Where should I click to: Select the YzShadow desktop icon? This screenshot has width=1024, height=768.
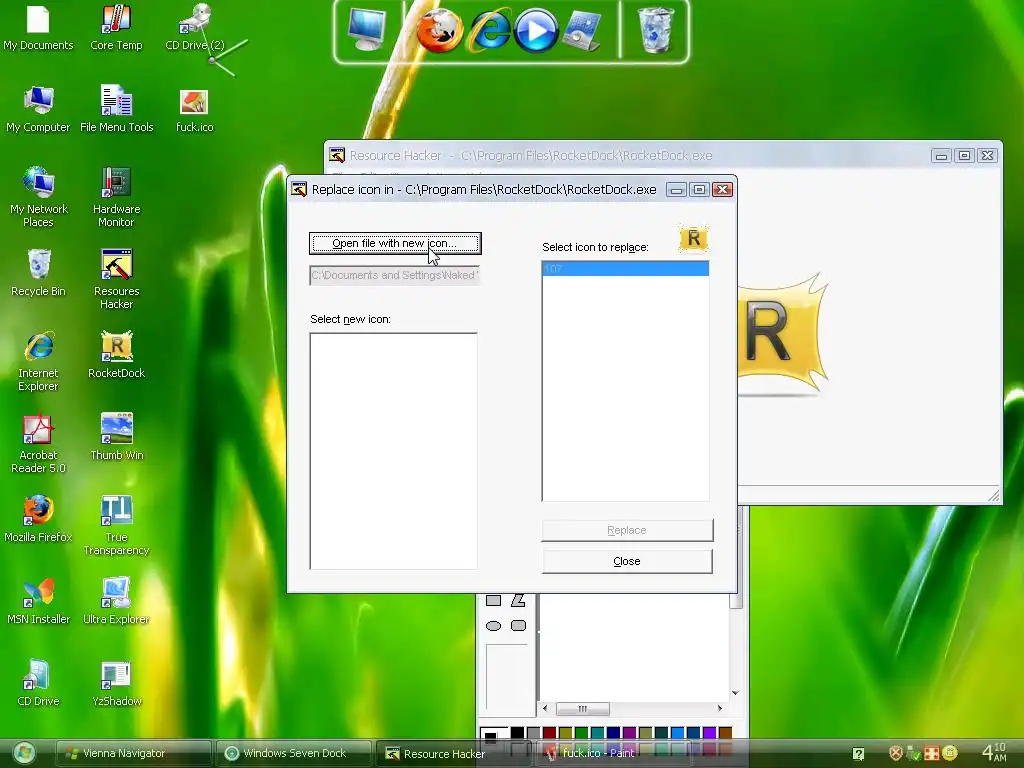[x=116, y=684]
